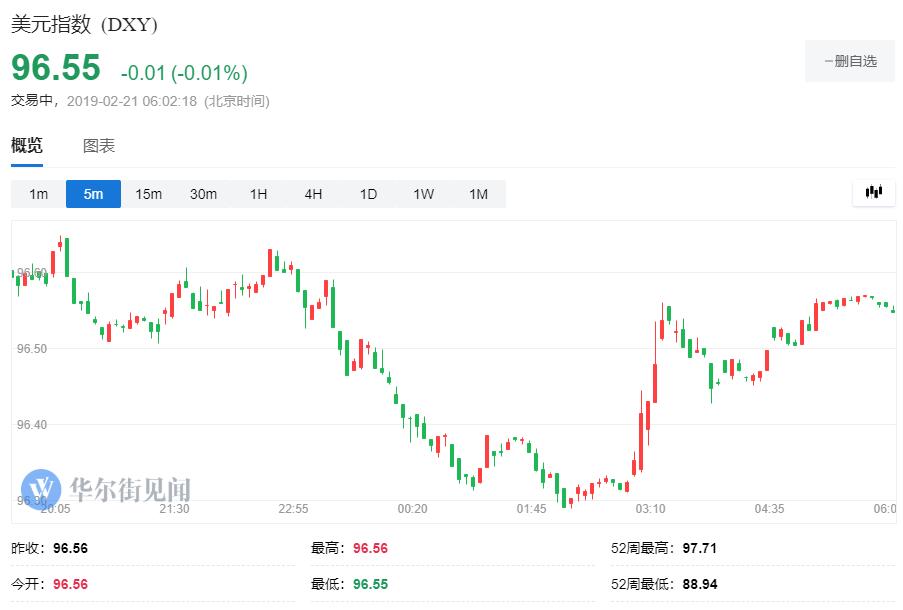903x610 pixels.
Task: Select the 1m timeframe
Action: point(38,194)
